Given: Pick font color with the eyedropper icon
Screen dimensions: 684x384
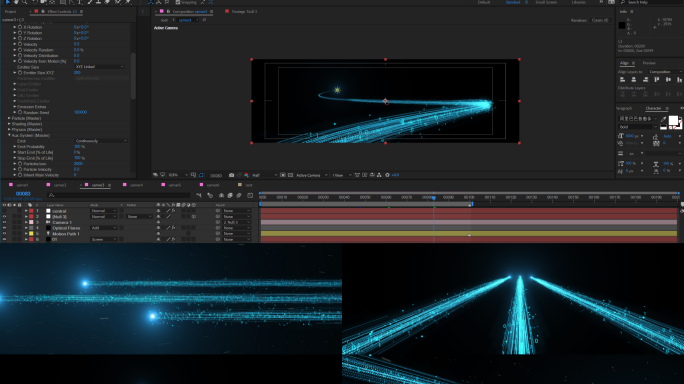Looking at the screenshot, I should (x=663, y=119).
